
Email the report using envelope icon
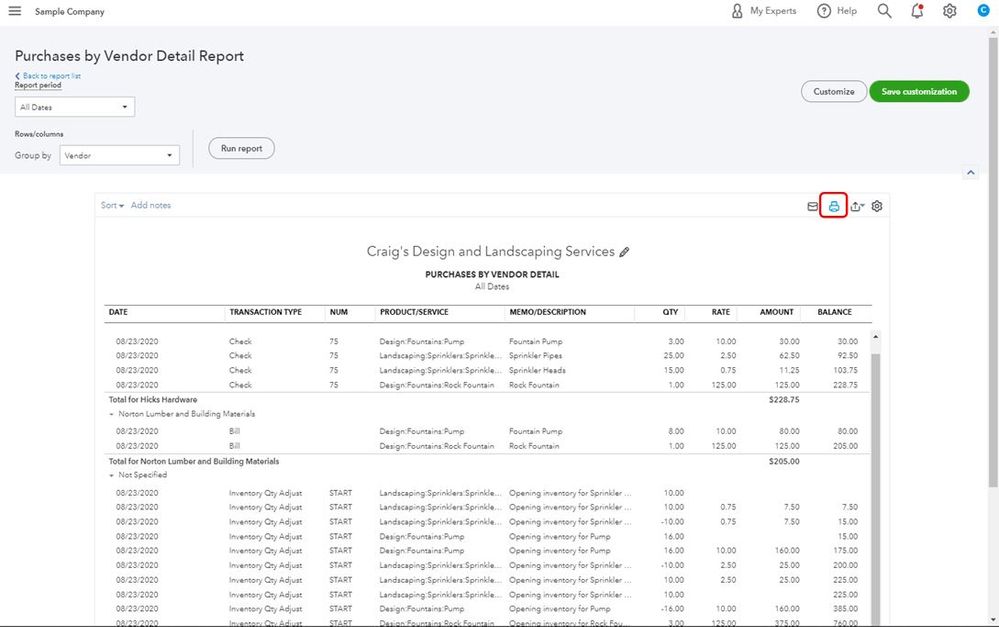(812, 206)
